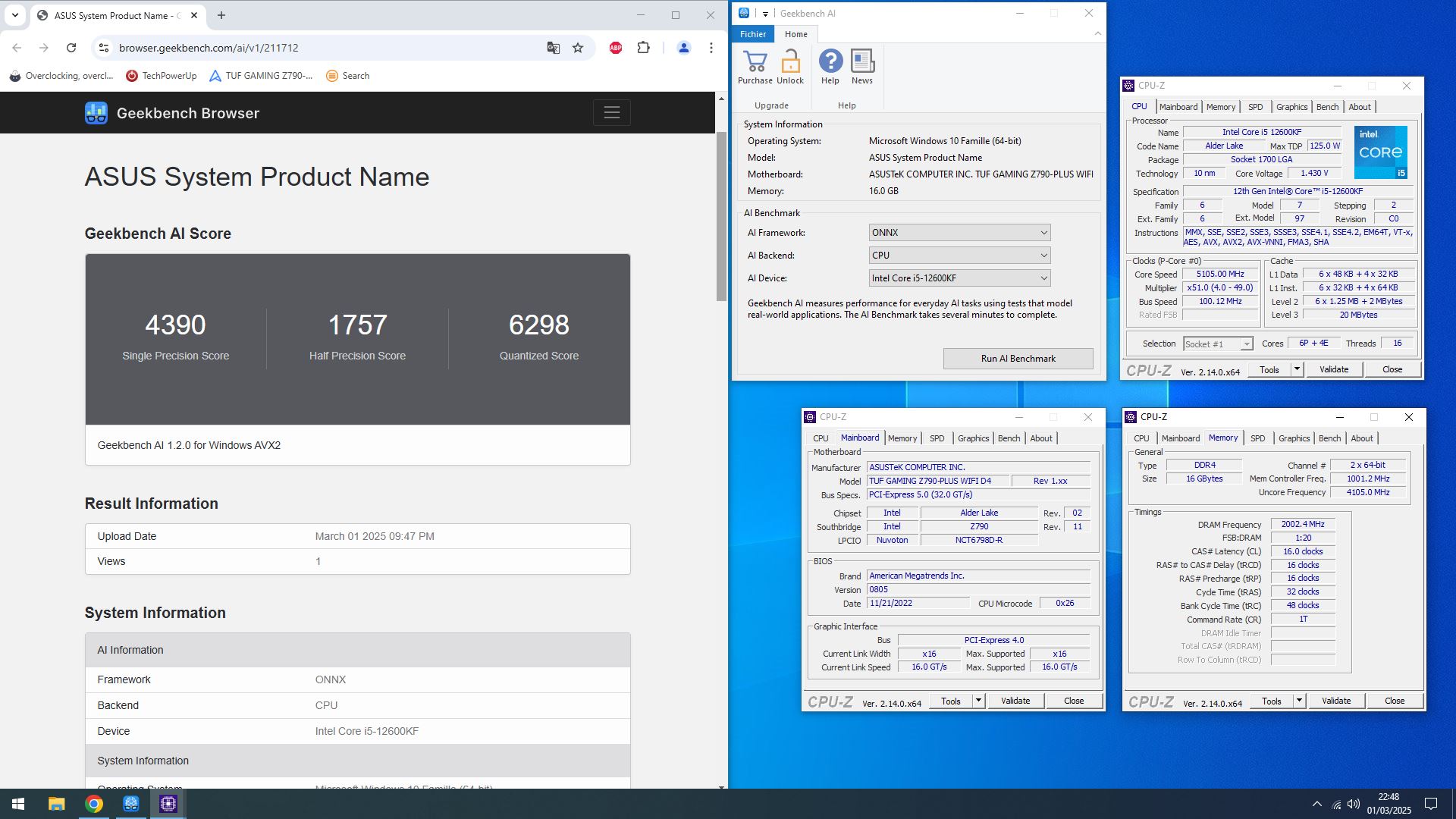Click the Unlock padlock icon

pyautogui.click(x=790, y=62)
